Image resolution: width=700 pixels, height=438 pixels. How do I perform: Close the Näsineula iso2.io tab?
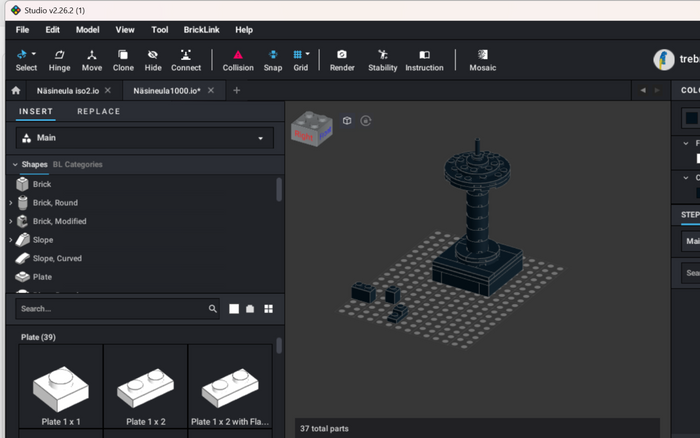[108, 90]
